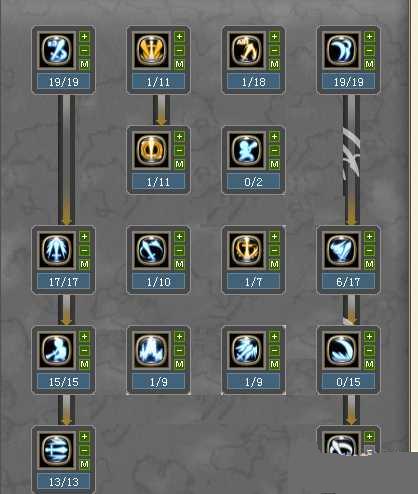The image size is (418, 494).
Task: Increase level of the 6/17 skill
Action: (x=369, y=237)
